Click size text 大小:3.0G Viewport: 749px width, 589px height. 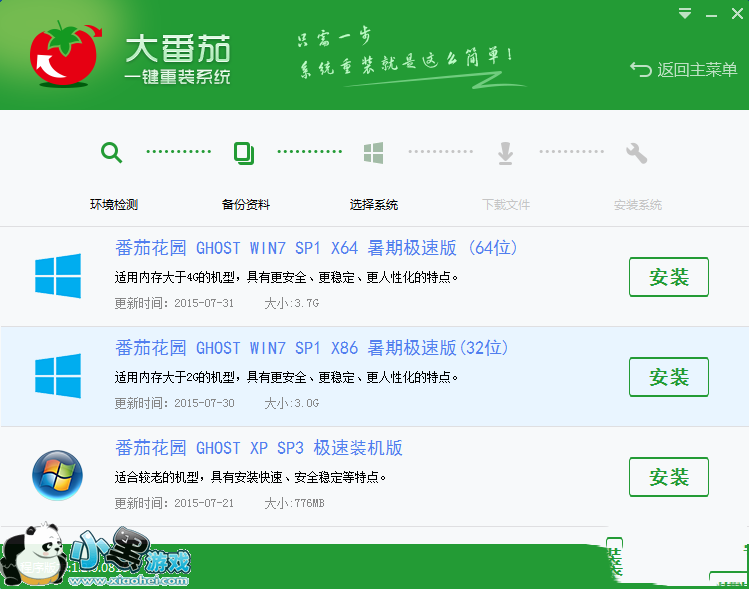291,403
